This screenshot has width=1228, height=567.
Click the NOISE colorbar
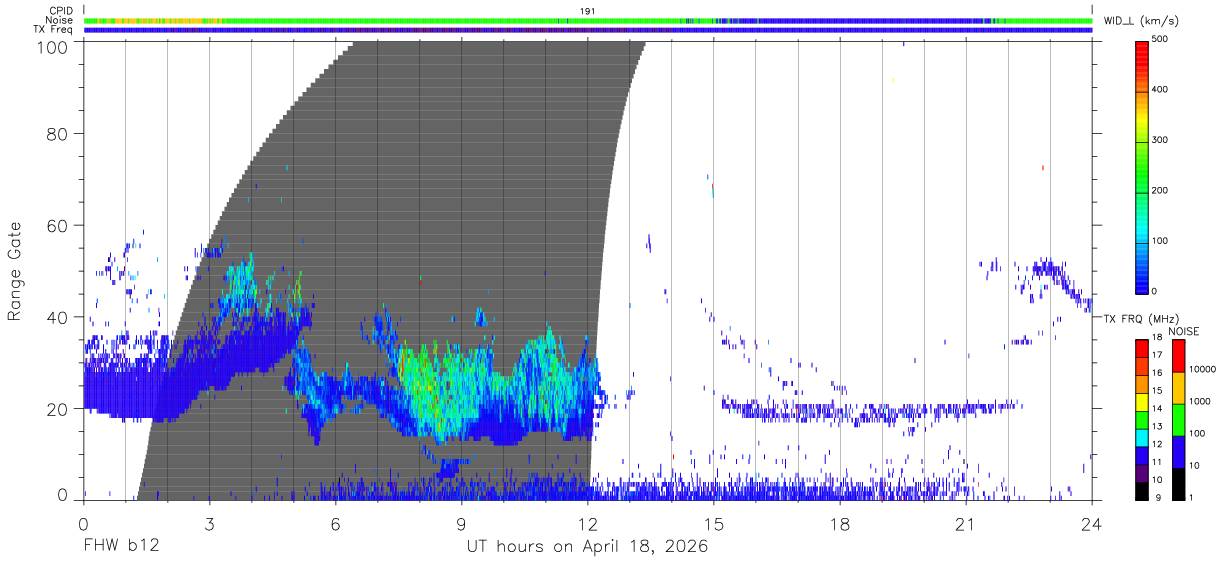(1178, 420)
